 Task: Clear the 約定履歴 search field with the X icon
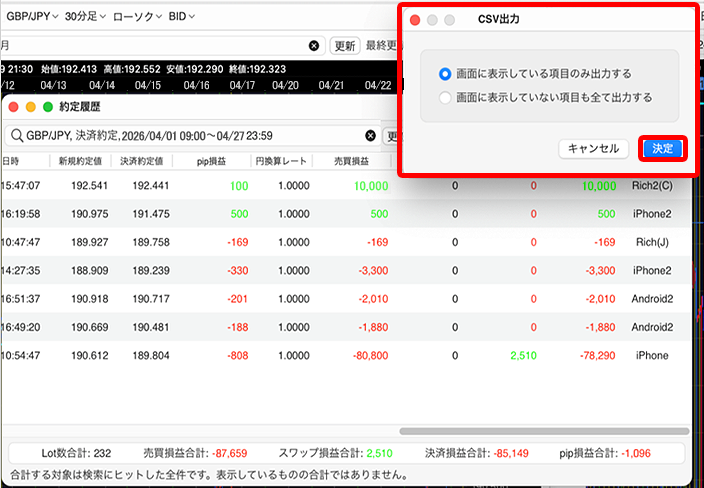(371, 136)
